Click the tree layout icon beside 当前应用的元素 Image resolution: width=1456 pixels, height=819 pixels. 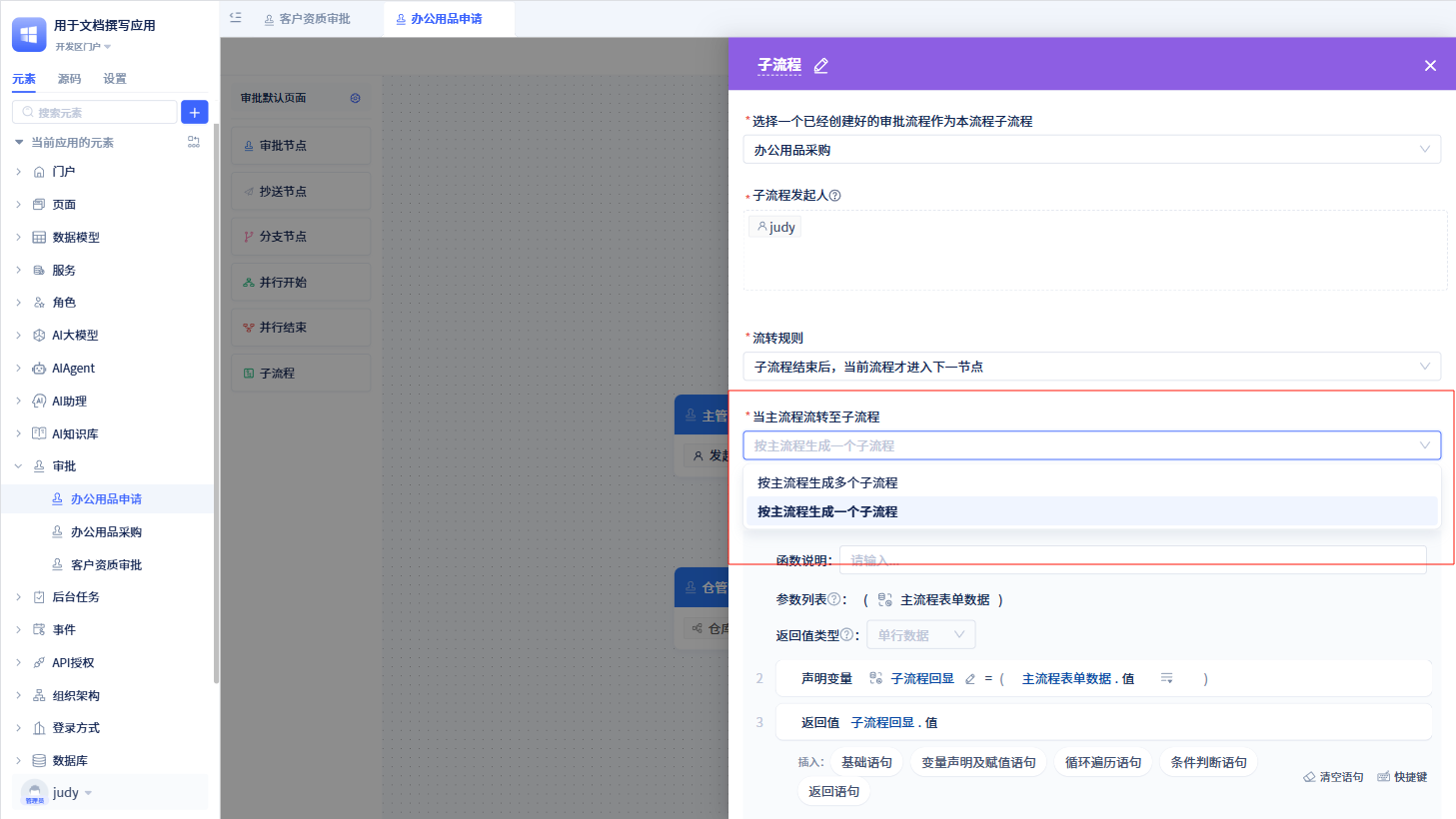tap(194, 142)
